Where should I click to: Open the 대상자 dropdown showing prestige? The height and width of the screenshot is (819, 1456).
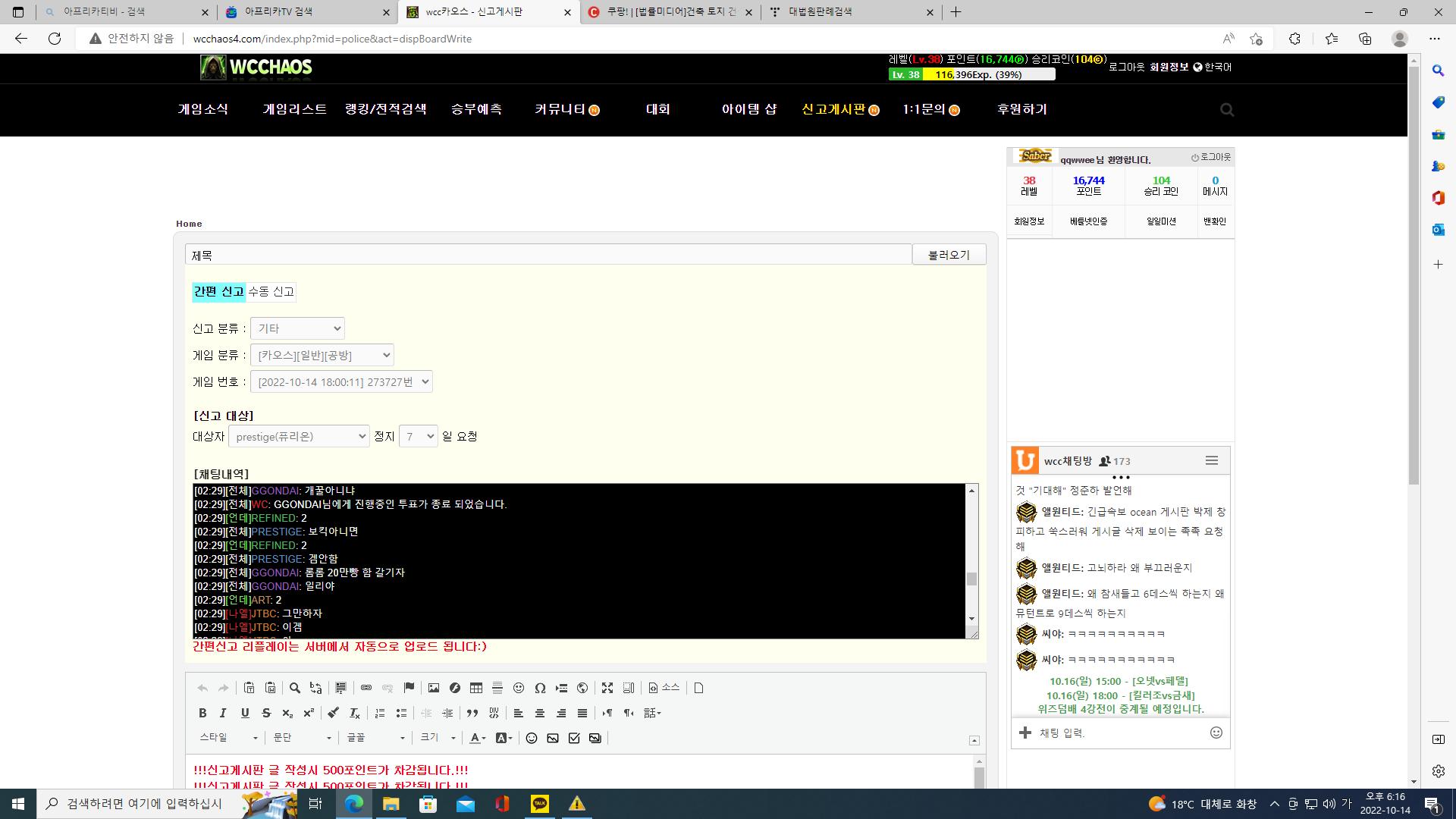click(x=299, y=436)
